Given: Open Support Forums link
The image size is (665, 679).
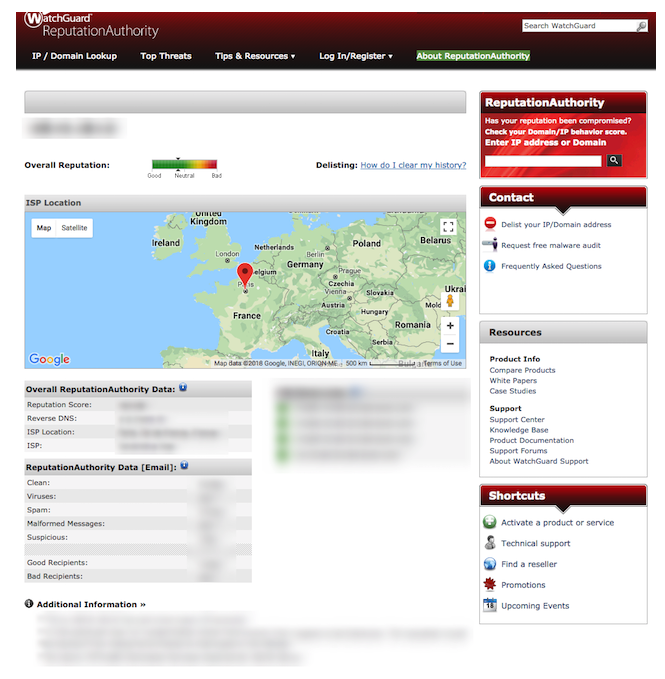Looking at the screenshot, I should point(518,451).
